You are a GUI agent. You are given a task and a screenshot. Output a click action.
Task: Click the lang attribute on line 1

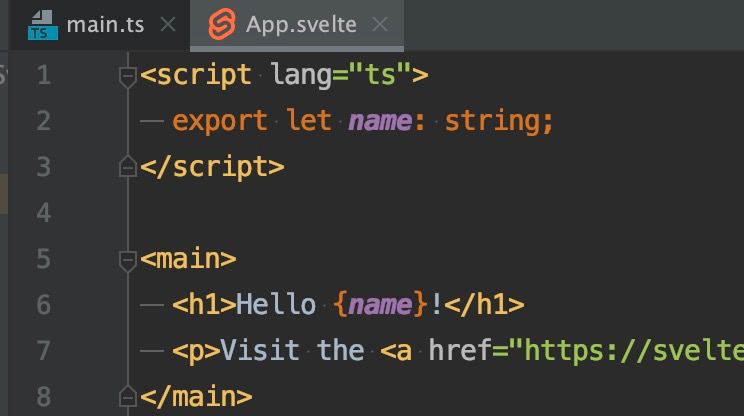tap(301, 76)
